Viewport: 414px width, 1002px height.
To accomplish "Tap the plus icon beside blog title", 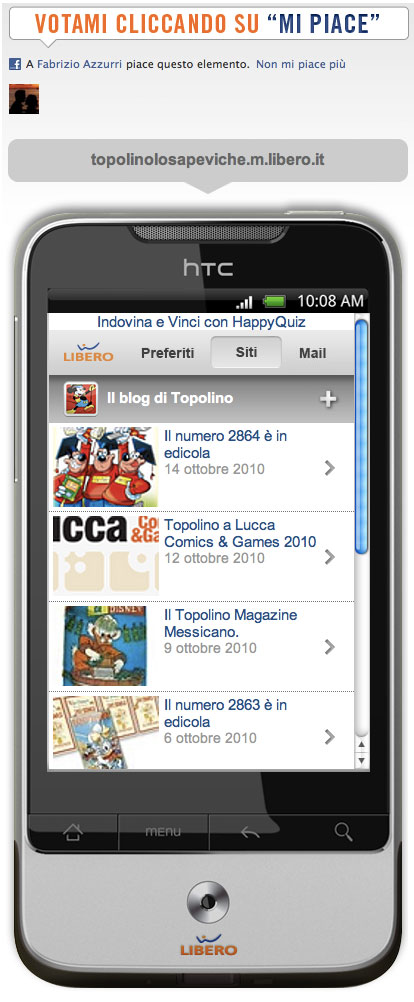I will pyautogui.click(x=328, y=399).
